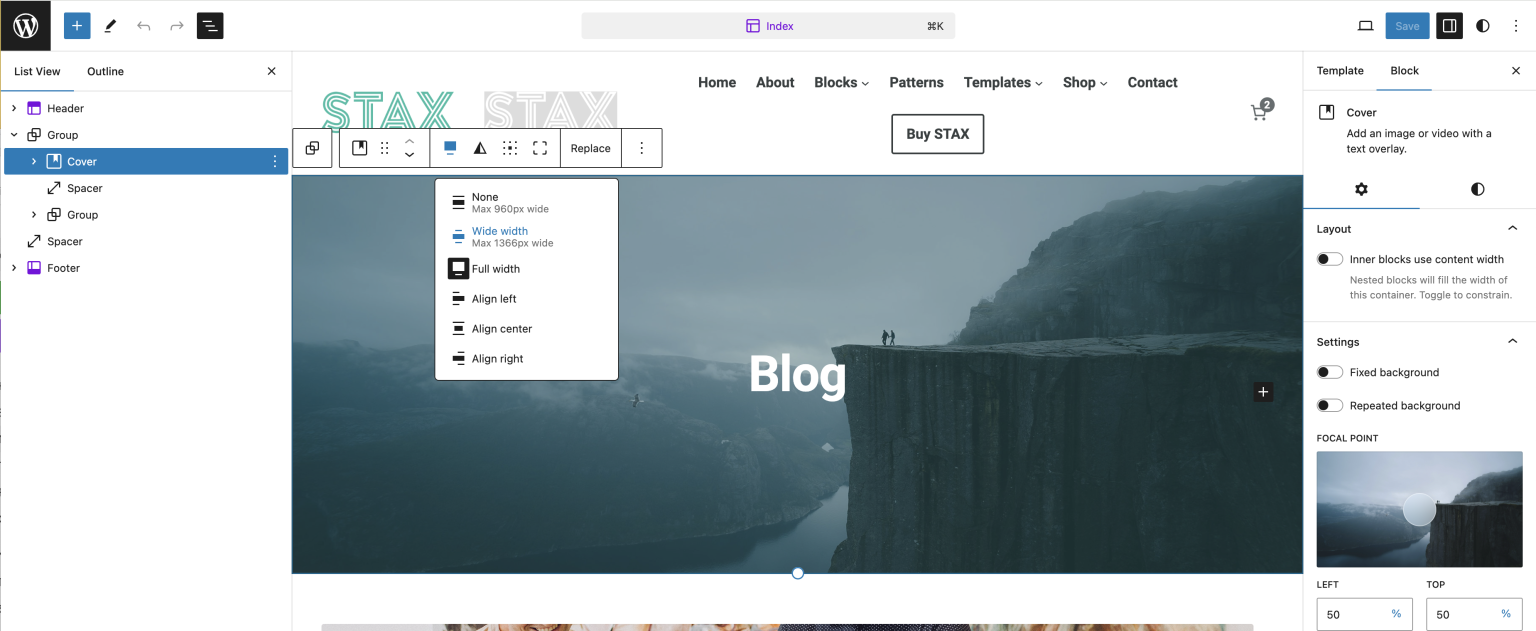Open the block inserter plus button
1536x631 pixels.
[x=77, y=26]
